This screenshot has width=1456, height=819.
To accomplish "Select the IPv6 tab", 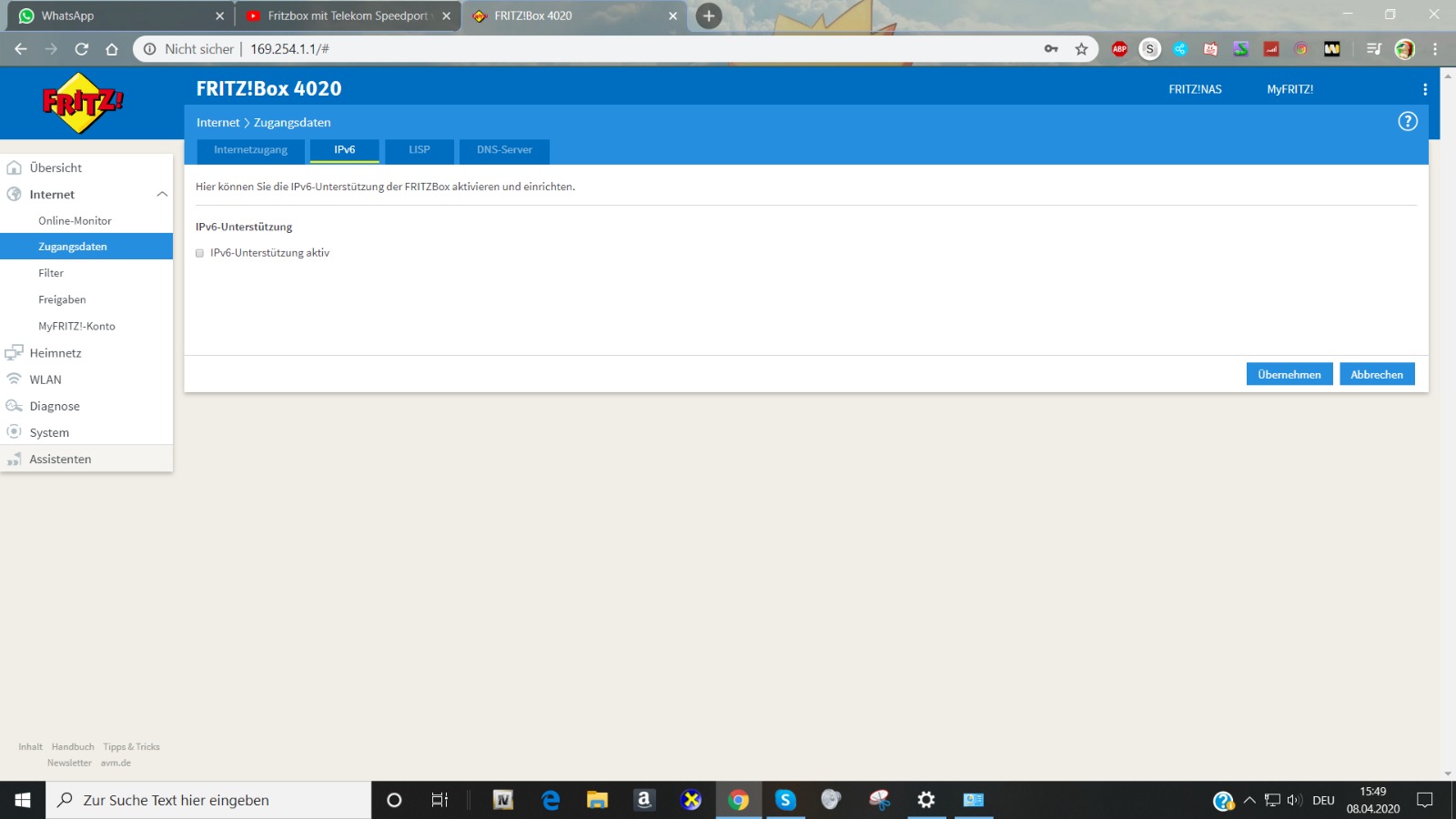I will point(344,150).
